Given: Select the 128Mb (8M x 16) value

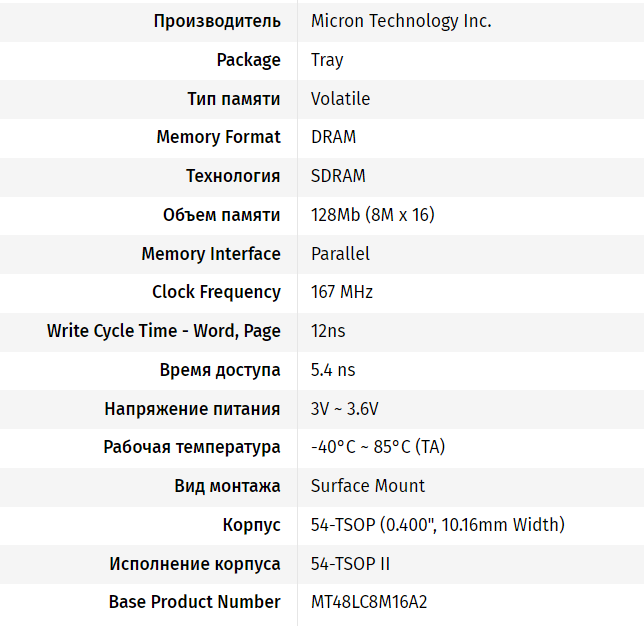Looking at the screenshot, I should 372,215.
